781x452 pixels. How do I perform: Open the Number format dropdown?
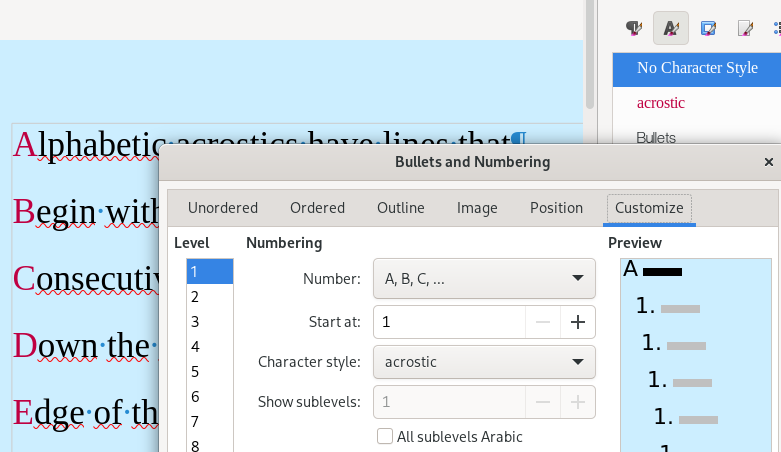pyautogui.click(x=484, y=279)
